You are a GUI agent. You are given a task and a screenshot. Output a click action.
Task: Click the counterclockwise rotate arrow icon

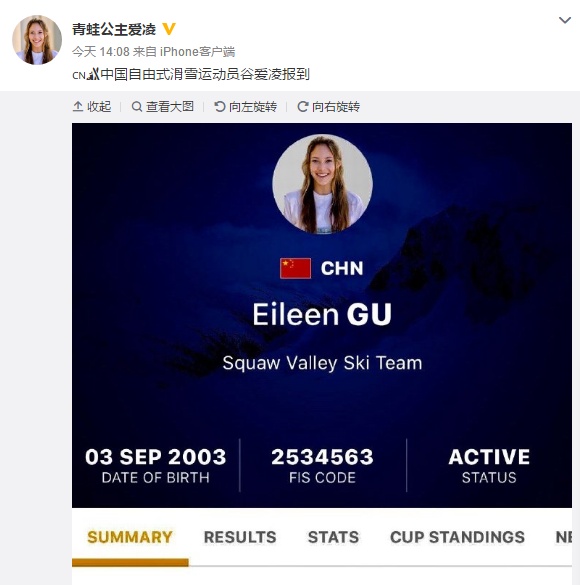pos(219,107)
